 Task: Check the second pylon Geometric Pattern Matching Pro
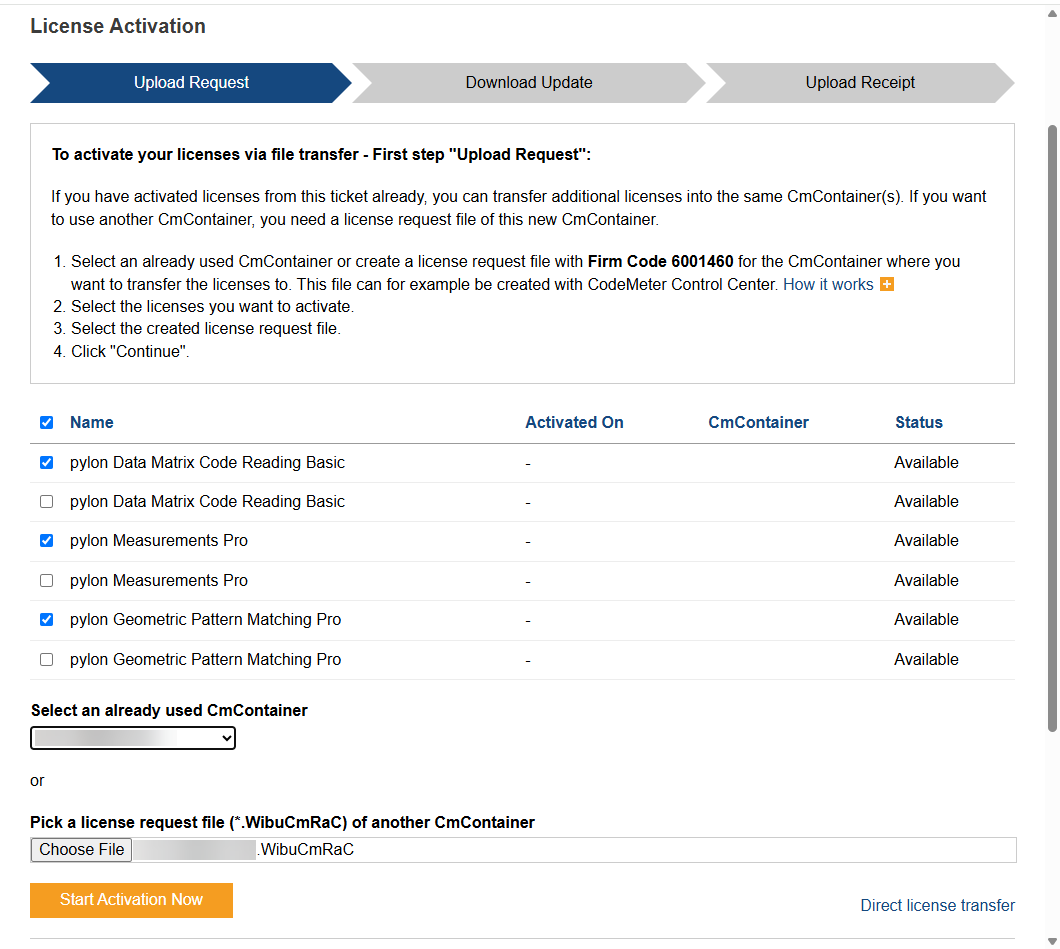46,659
